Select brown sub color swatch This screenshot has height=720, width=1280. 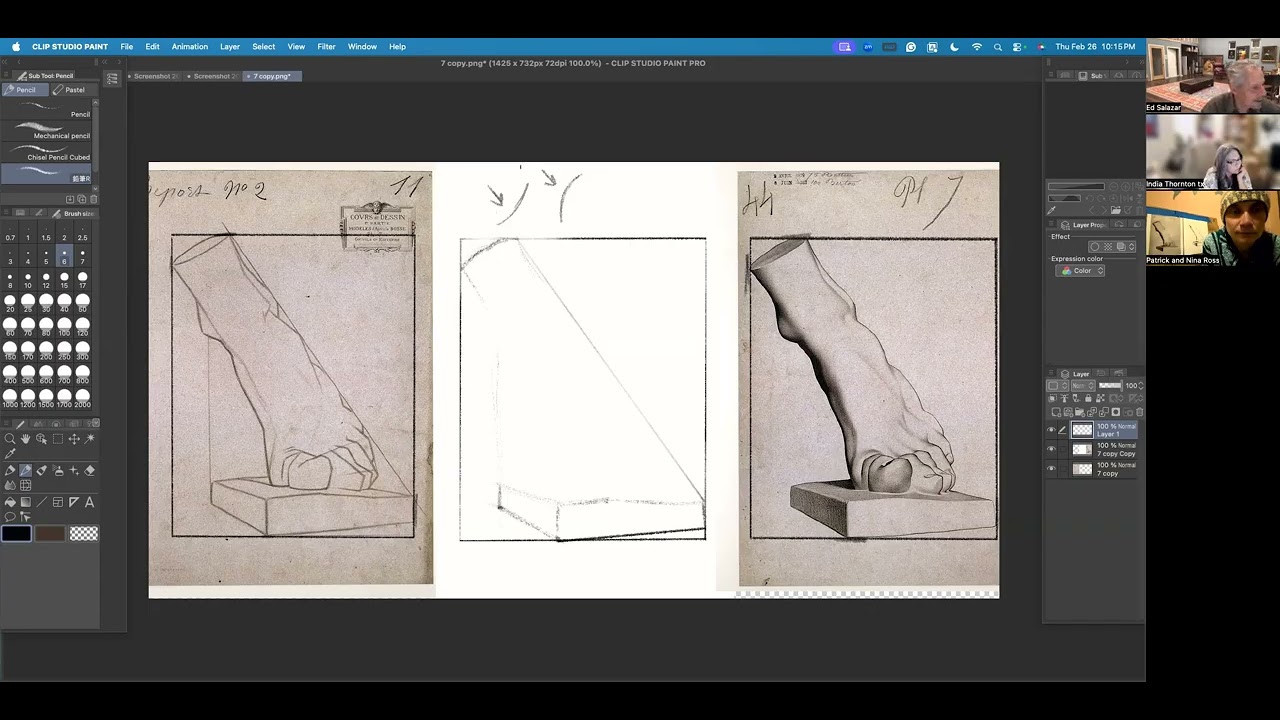pyautogui.click(x=50, y=533)
